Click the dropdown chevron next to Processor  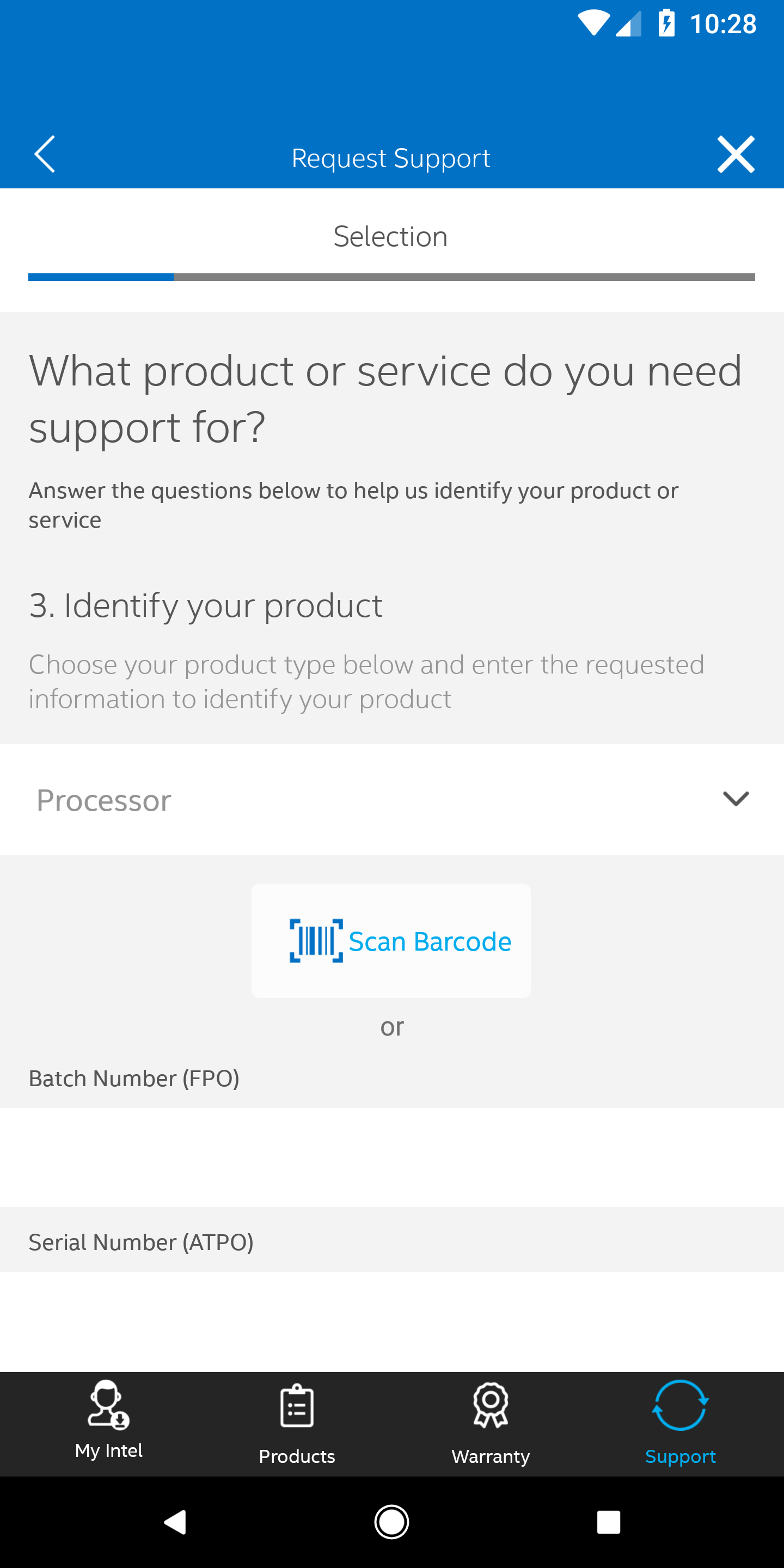tap(736, 799)
